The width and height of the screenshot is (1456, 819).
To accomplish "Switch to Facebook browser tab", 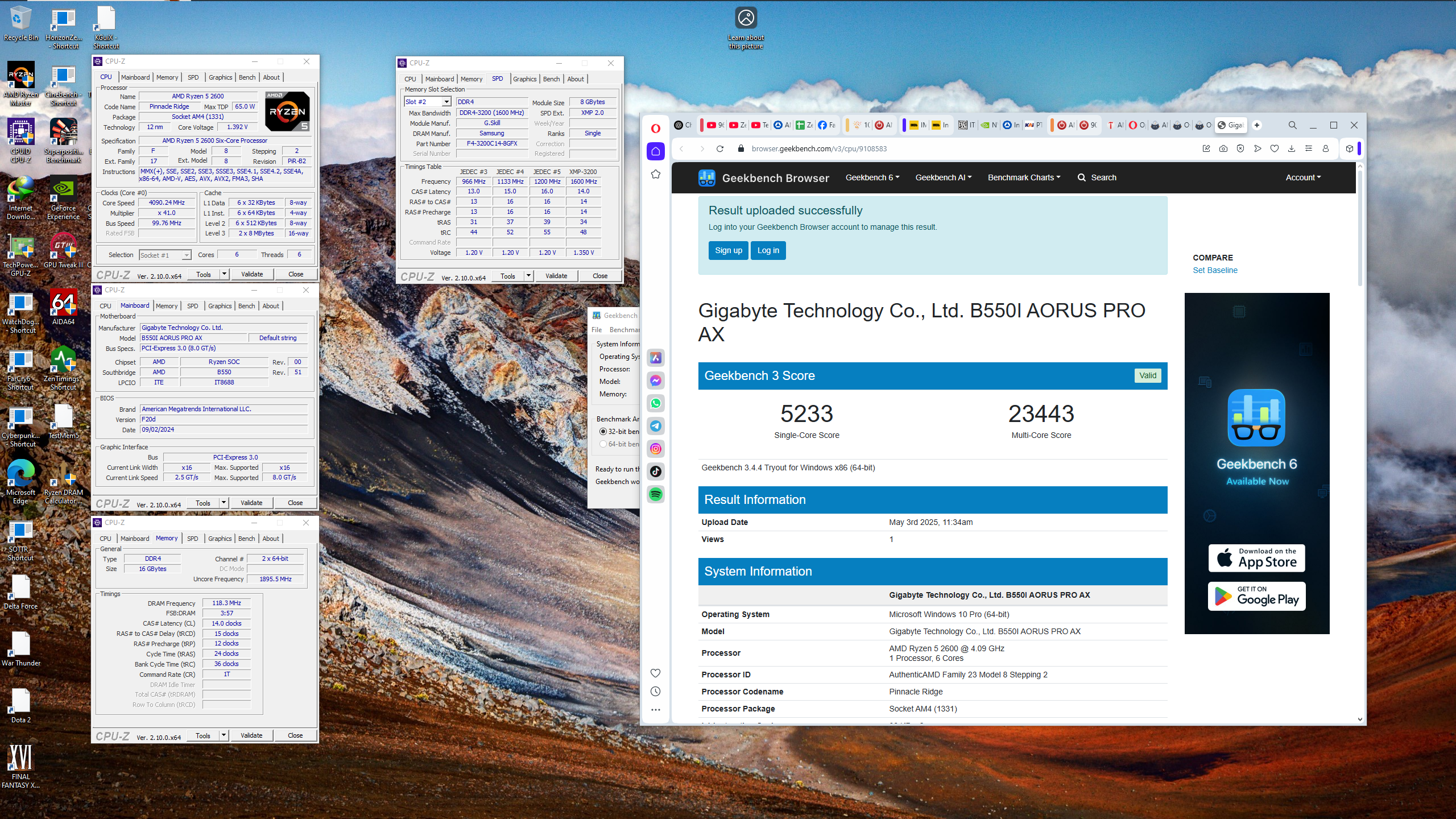I will (x=826, y=125).
